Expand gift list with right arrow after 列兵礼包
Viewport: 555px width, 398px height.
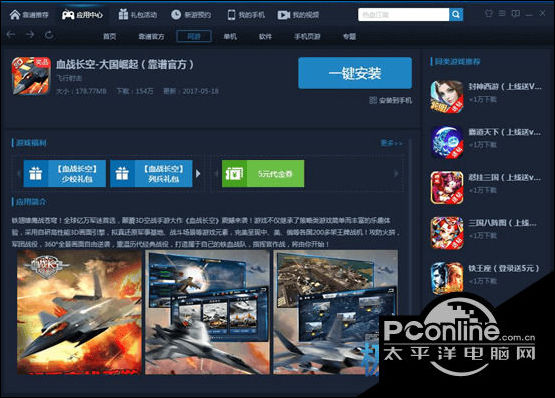(198, 174)
